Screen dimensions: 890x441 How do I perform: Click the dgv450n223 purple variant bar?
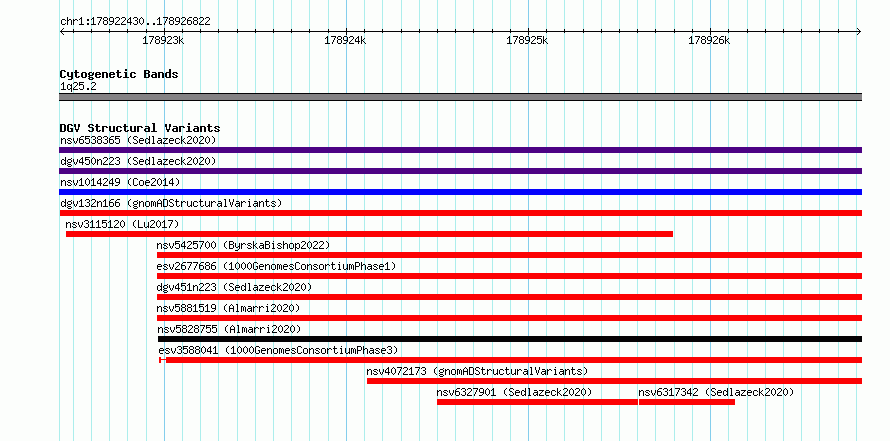(460, 171)
